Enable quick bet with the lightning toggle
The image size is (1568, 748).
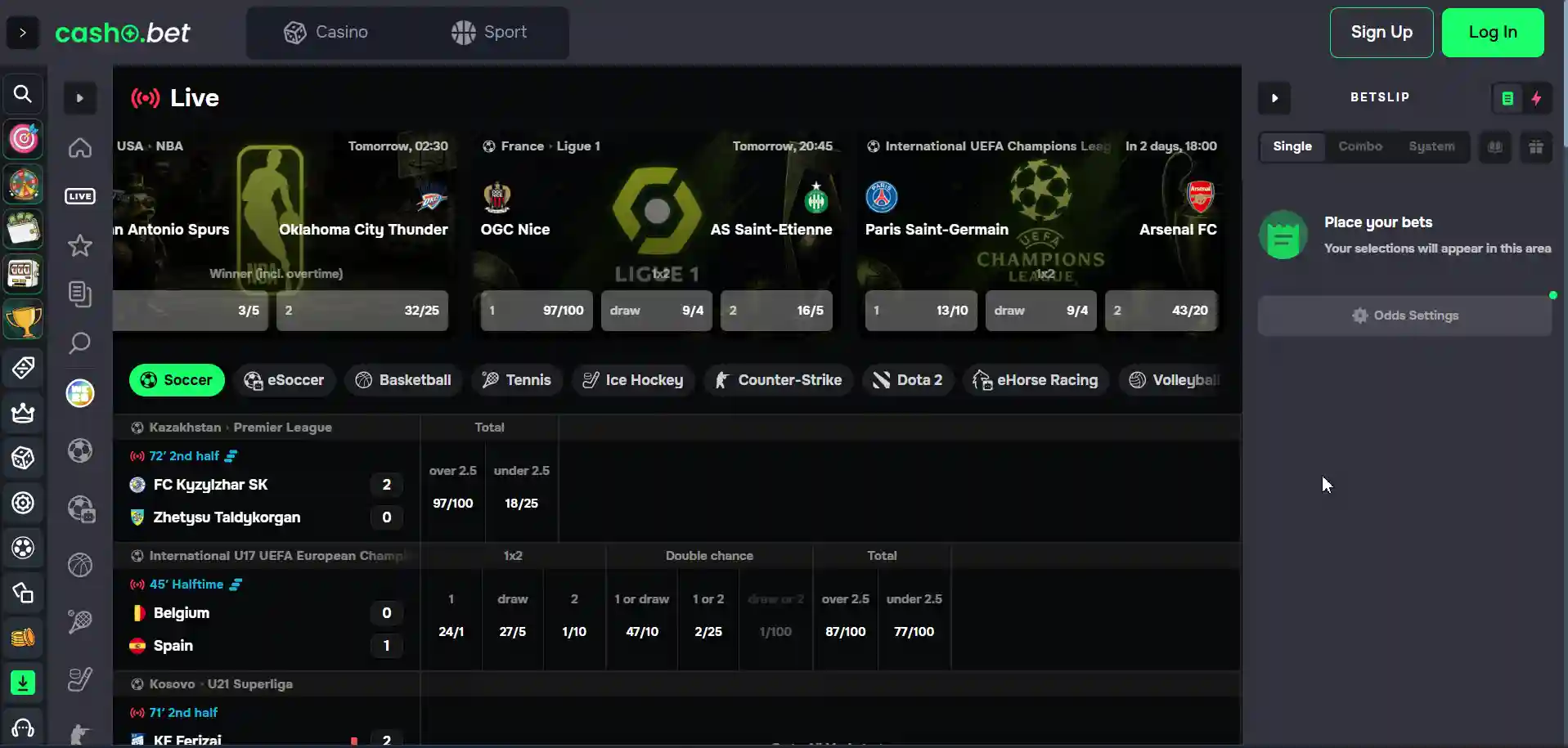click(1537, 98)
